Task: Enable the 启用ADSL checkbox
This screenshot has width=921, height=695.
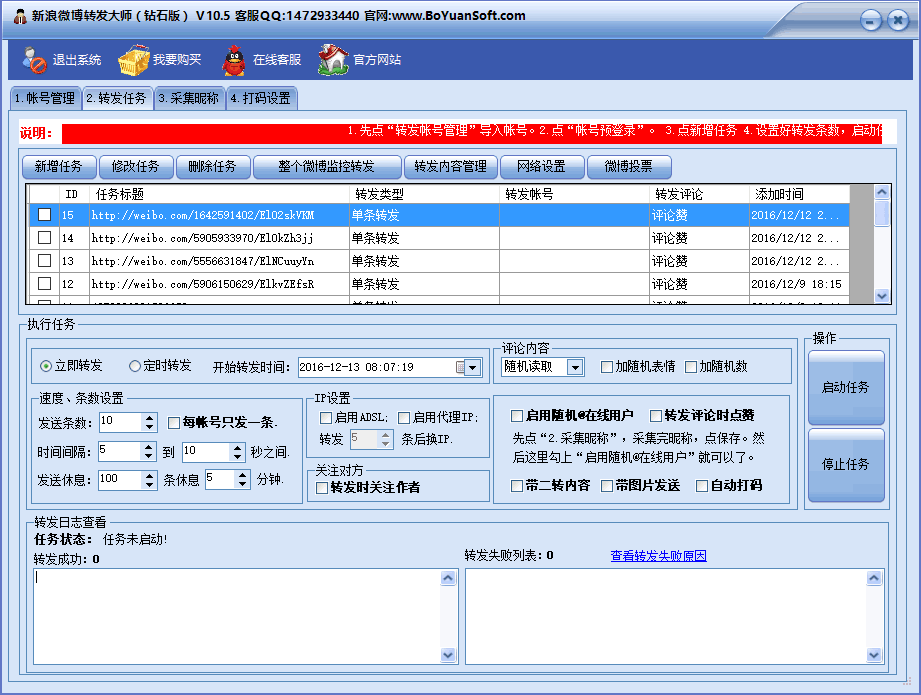Action: point(325,418)
